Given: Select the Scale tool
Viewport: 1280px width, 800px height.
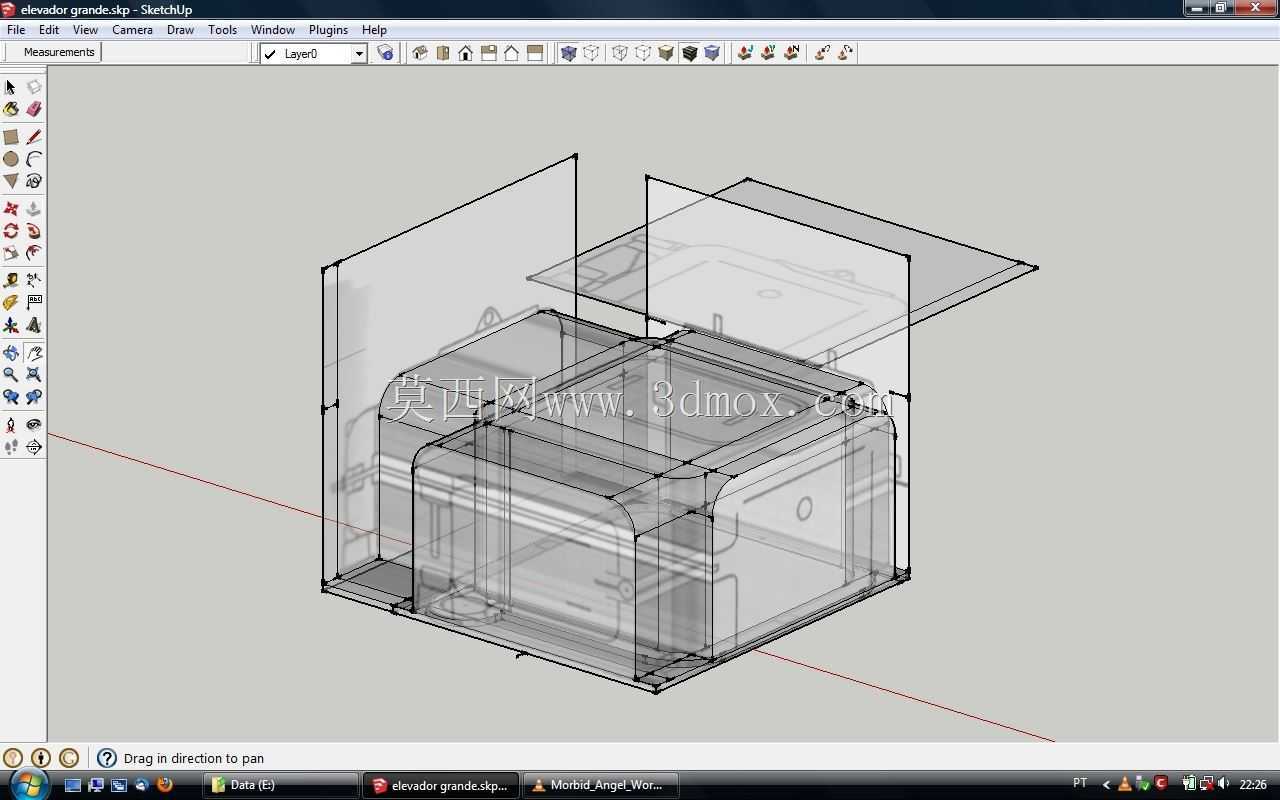Looking at the screenshot, I should pos(11,253).
